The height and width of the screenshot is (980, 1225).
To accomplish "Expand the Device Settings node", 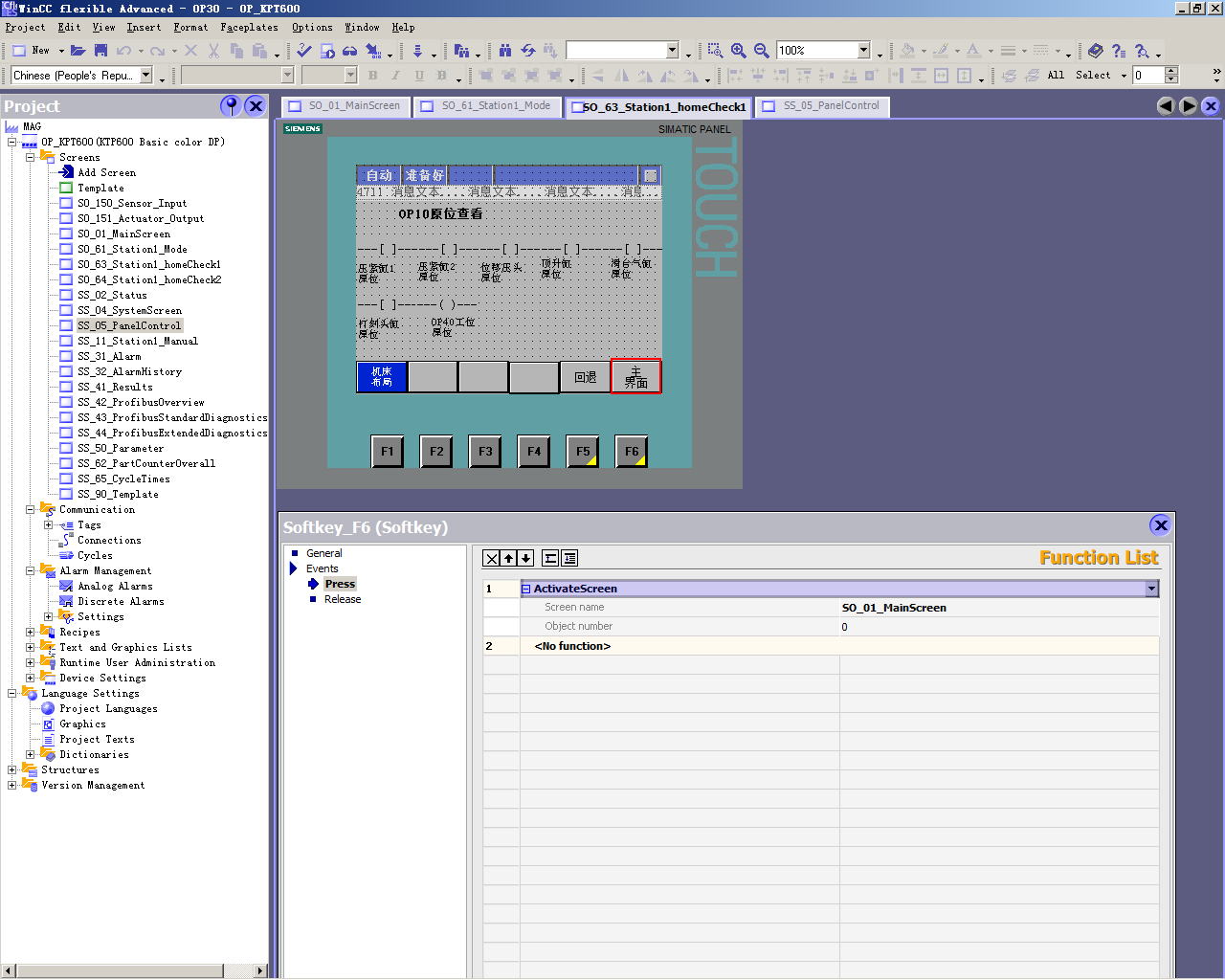I will (30, 678).
